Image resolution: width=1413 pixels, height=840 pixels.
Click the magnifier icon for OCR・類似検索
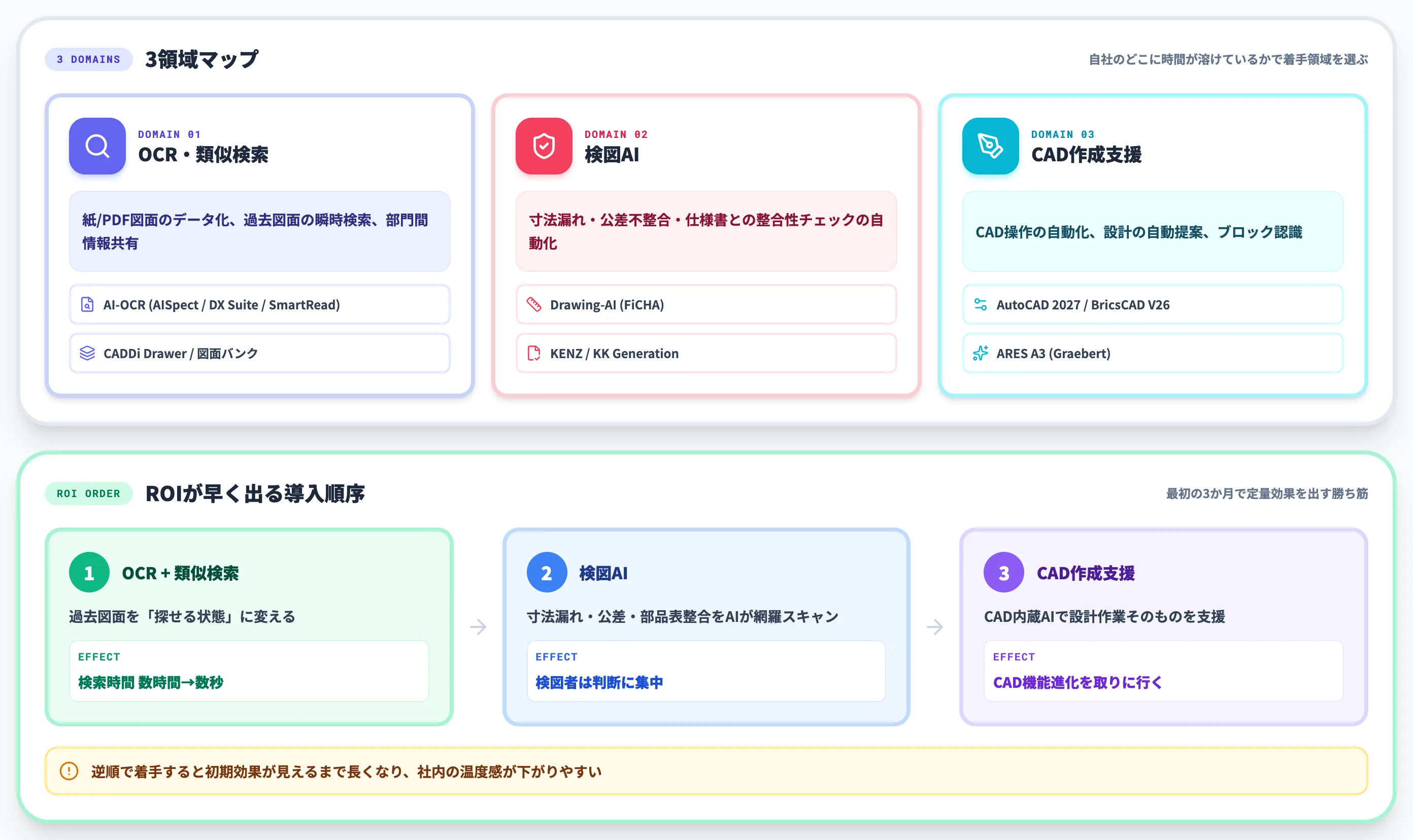[97, 146]
